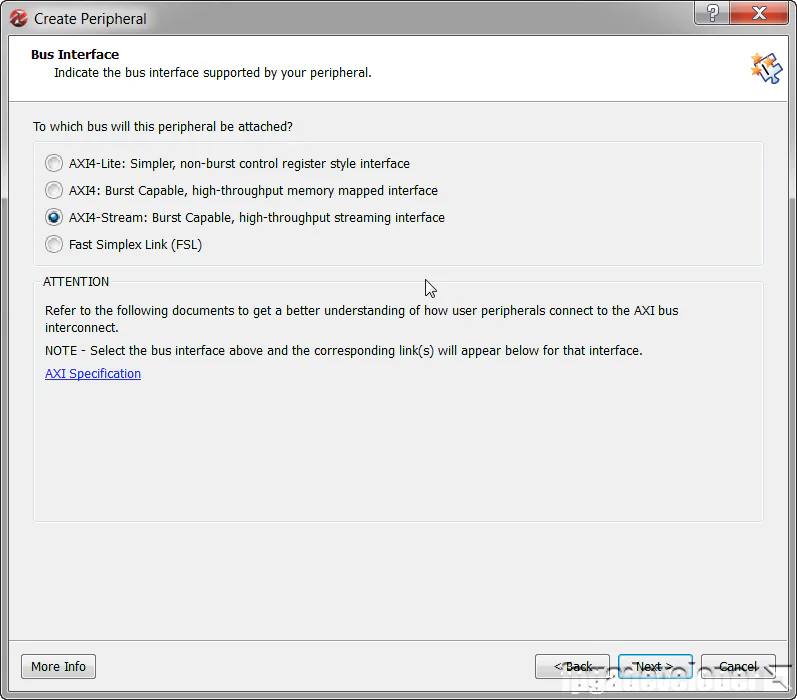Proceed by clicking Next
Image resolution: width=797 pixels, height=700 pixels.
(x=655, y=667)
